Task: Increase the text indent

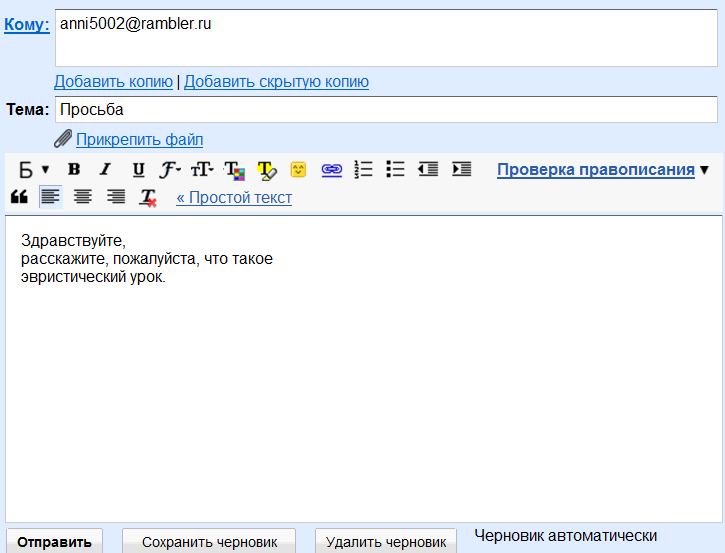Action: tap(461, 169)
